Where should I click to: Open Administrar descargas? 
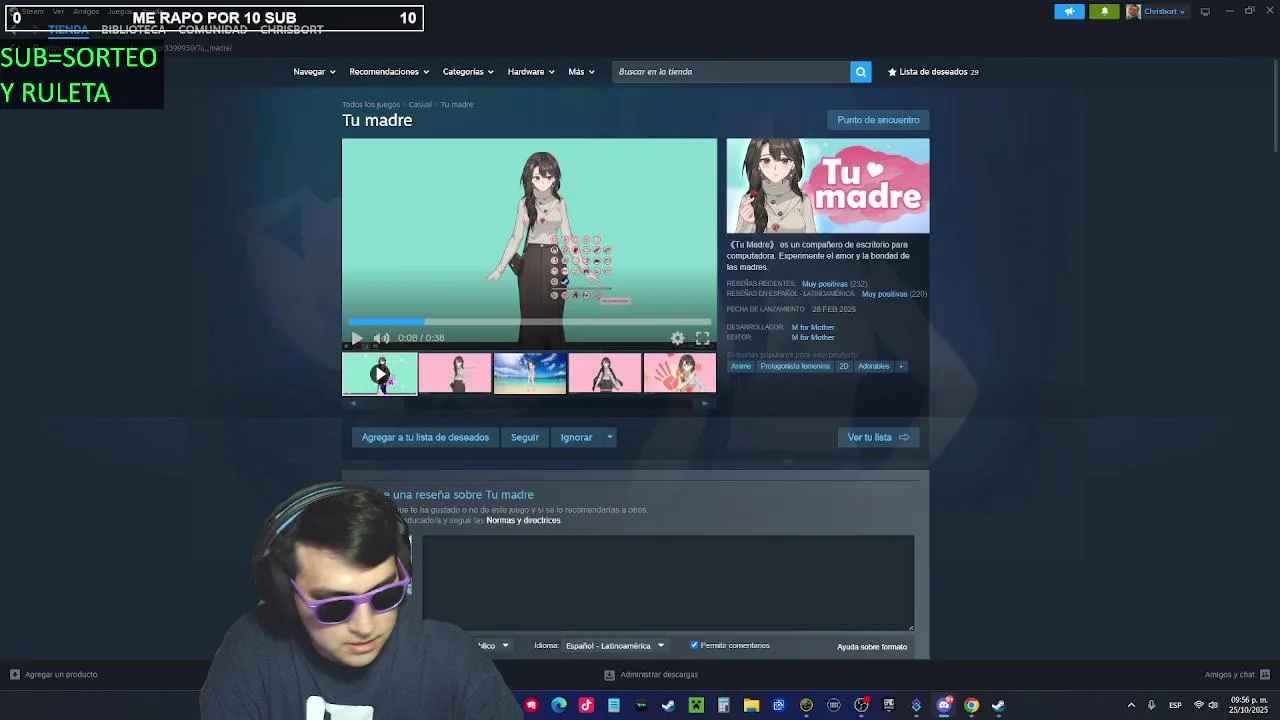[x=652, y=675]
